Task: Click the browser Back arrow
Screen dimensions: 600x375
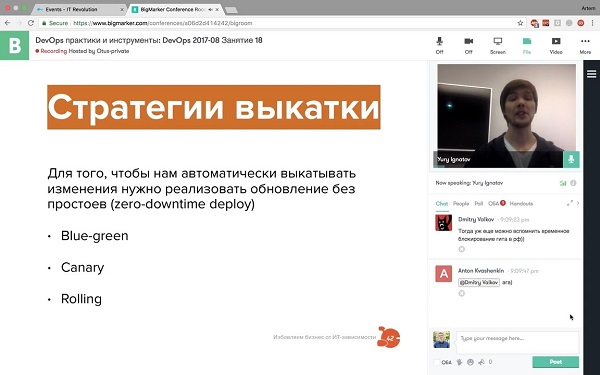Action: (7, 23)
